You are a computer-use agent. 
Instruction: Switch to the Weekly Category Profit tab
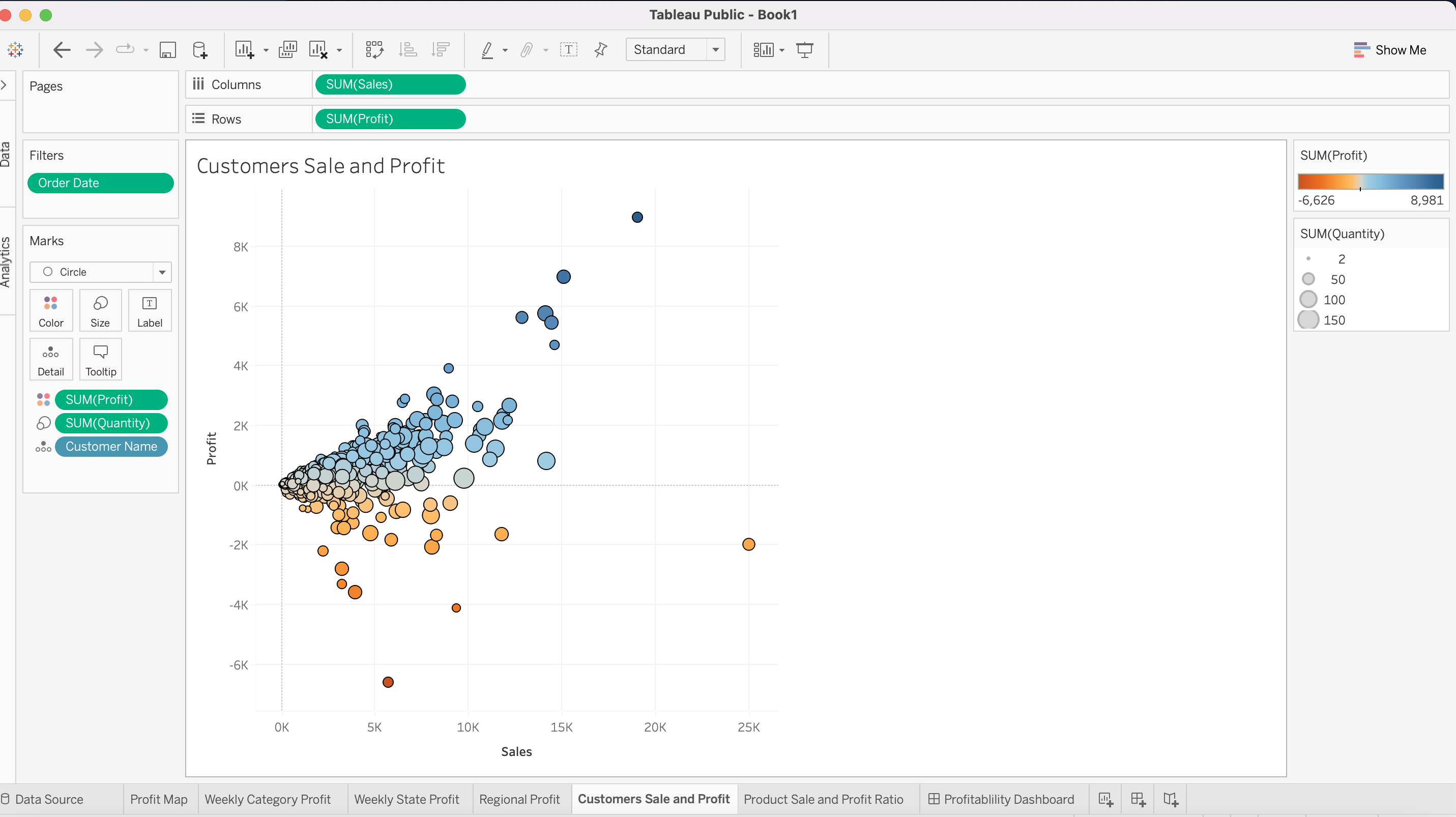pos(268,799)
